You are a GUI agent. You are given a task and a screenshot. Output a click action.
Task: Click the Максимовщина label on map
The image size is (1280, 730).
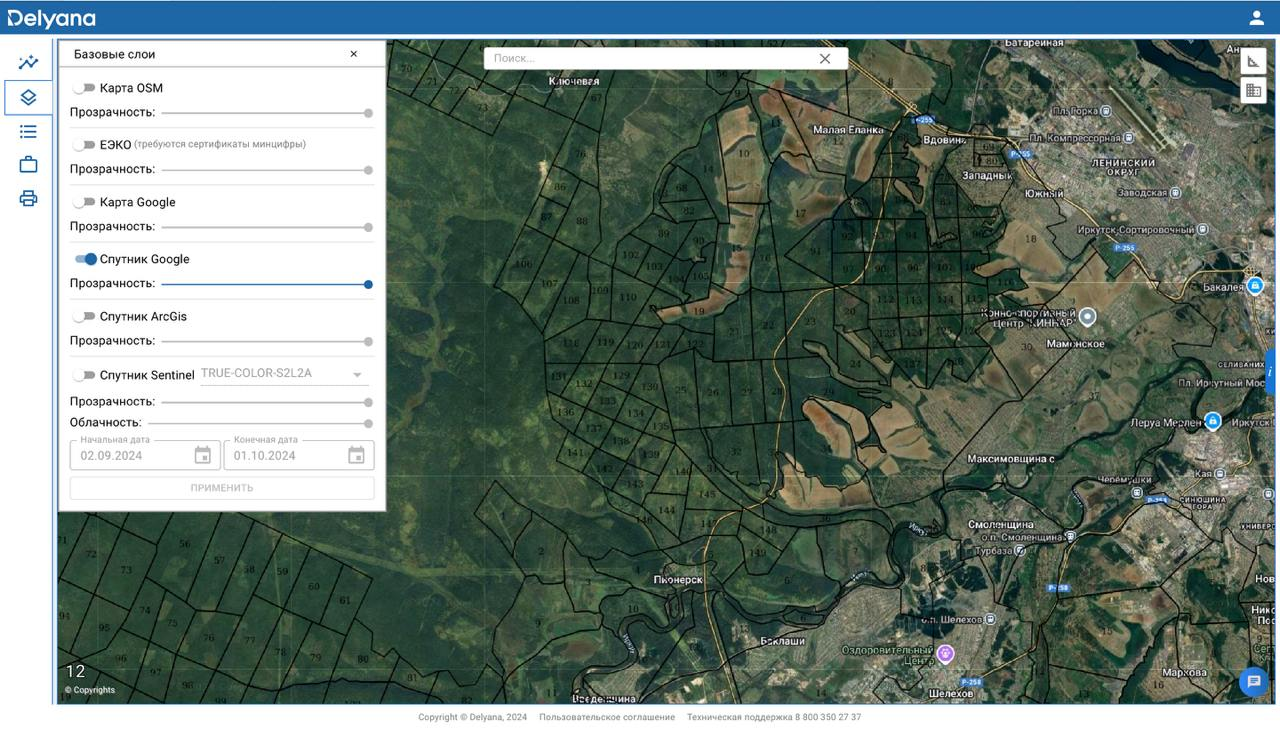1011,459
